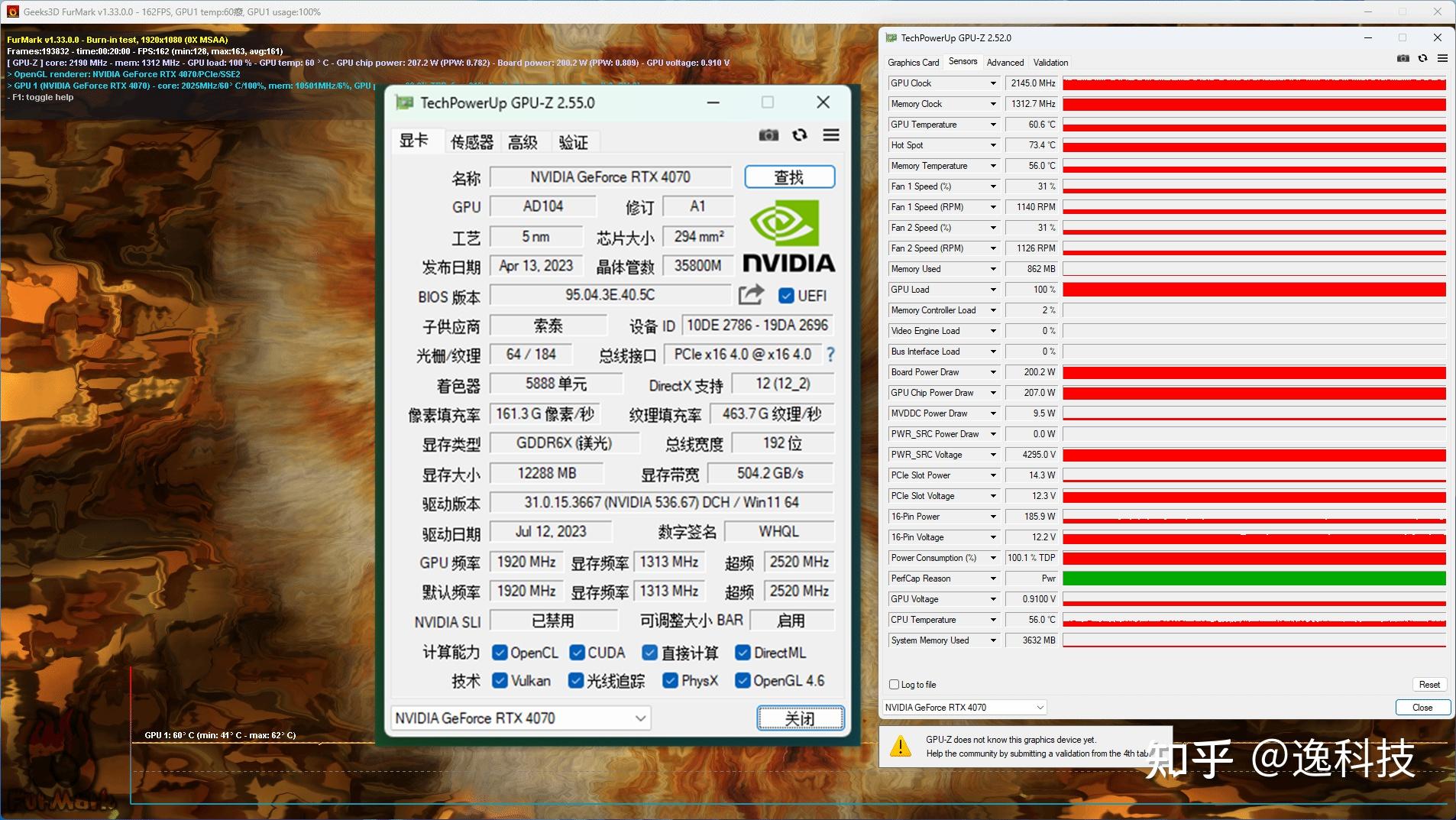
Task: Click the 显存类型 field GDDR6X (镁光)
Action: click(x=564, y=443)
